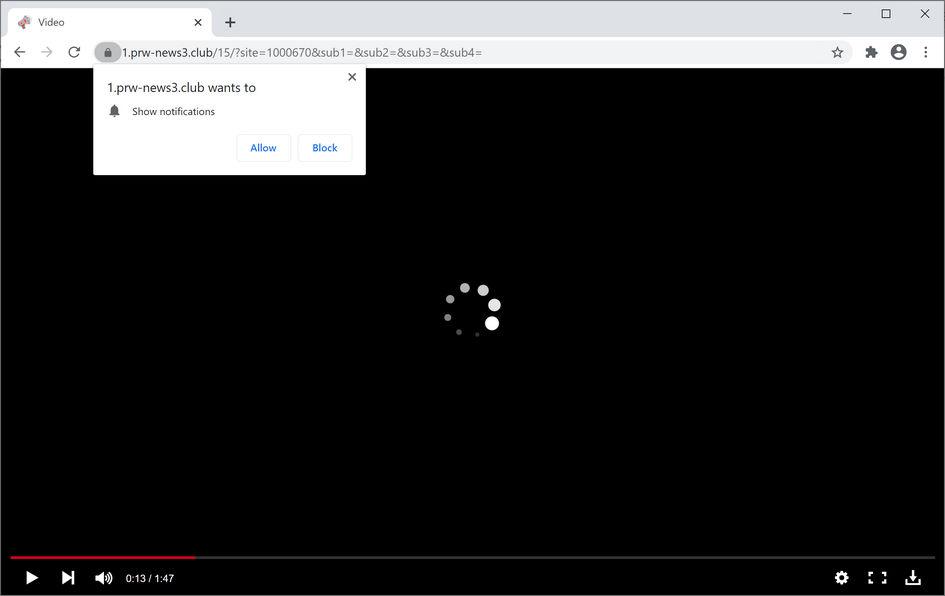The height and width of the screenshot is (596, 945).
Task: Click the browser profile avatar icon
Action: 898,51
